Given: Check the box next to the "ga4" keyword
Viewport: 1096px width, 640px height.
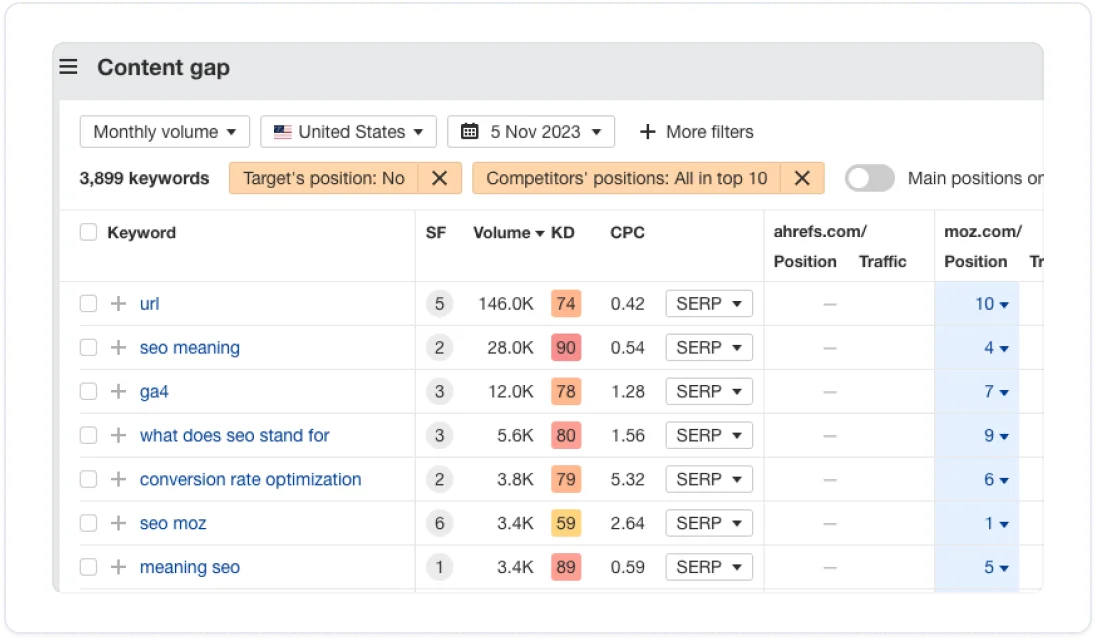Looking at the screenshot, I should coord(88,391).
